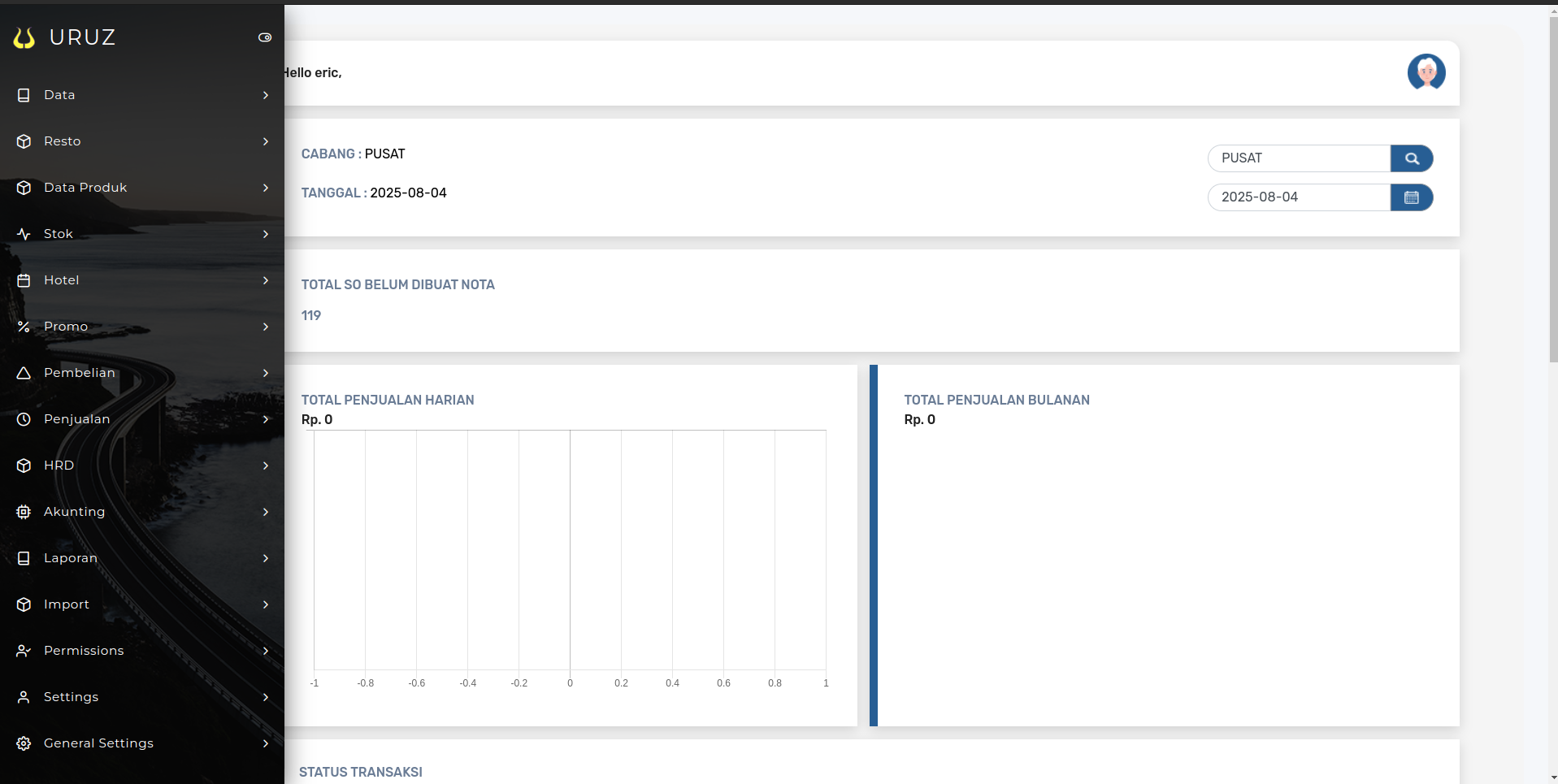
Task: Click the 2025-08-04 date input field
Action: coord(1298,197)
